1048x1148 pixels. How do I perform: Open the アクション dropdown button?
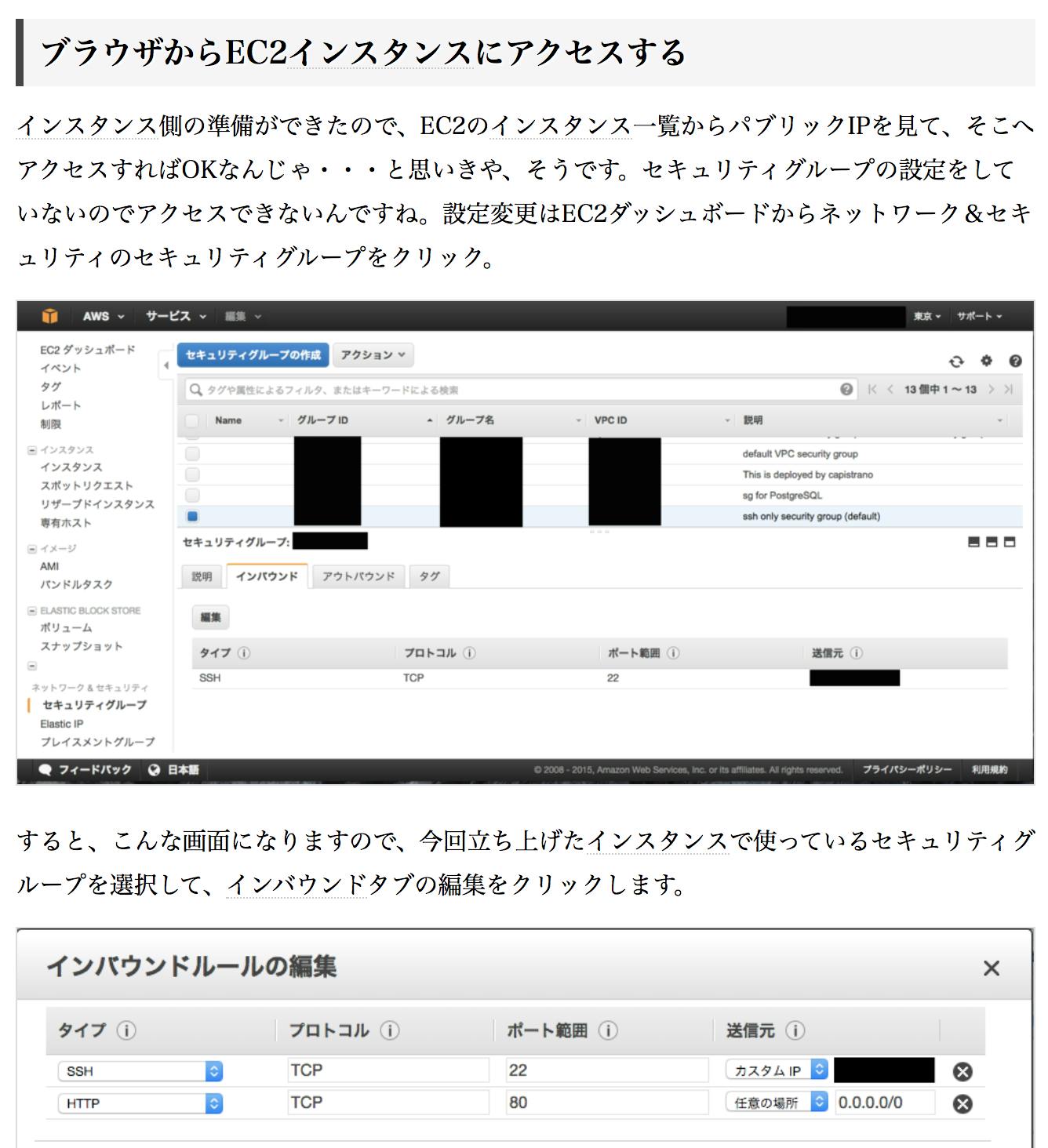(x=373, y=355)
